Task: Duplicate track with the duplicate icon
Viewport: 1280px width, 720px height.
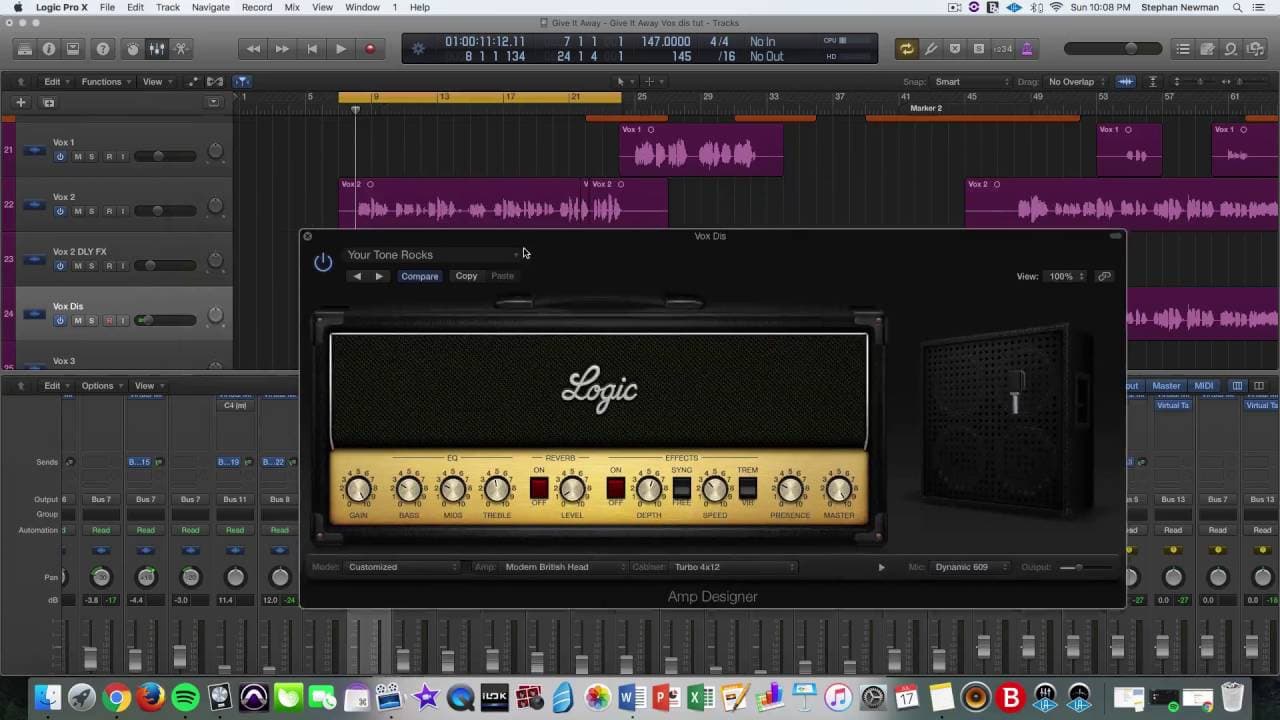Action: tap(48, 102)
